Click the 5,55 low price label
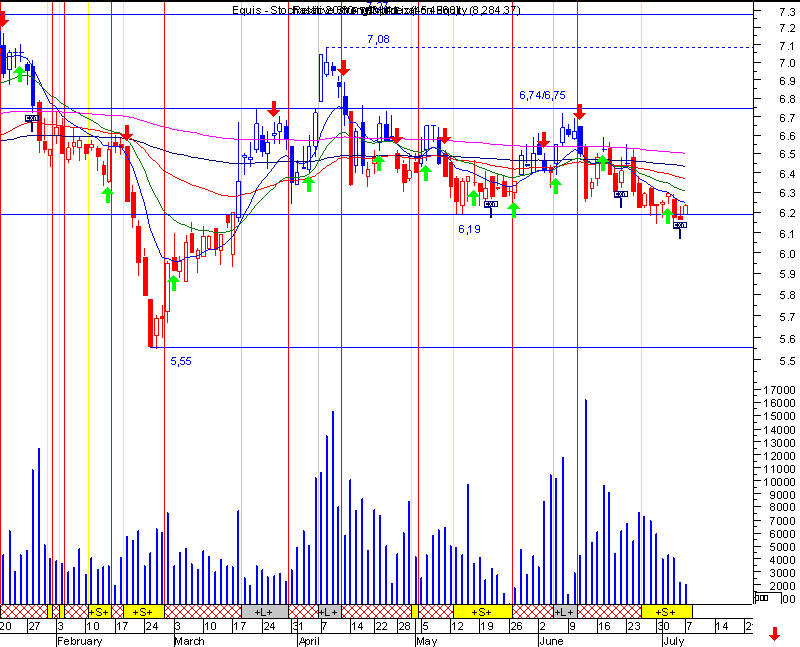This screenshot has height=647, width=800. (x=181, y=361)
